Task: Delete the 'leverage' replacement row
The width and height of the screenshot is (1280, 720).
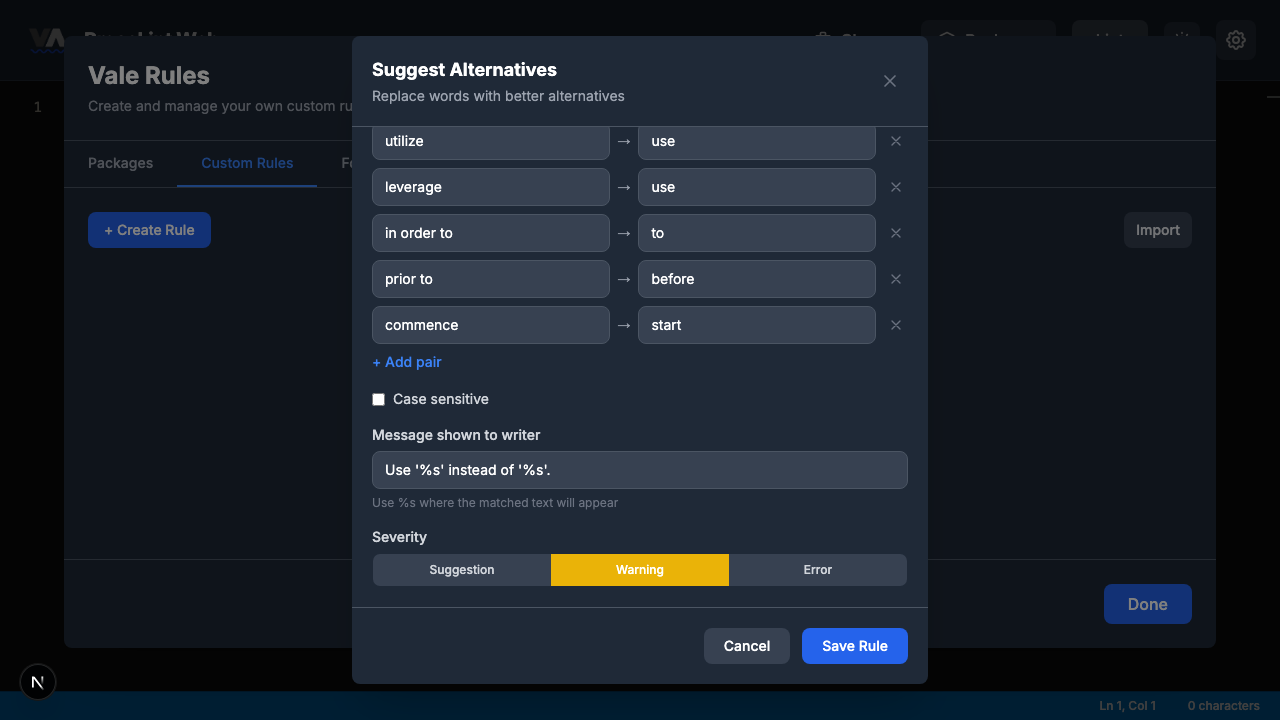Action: pos(896,187)
